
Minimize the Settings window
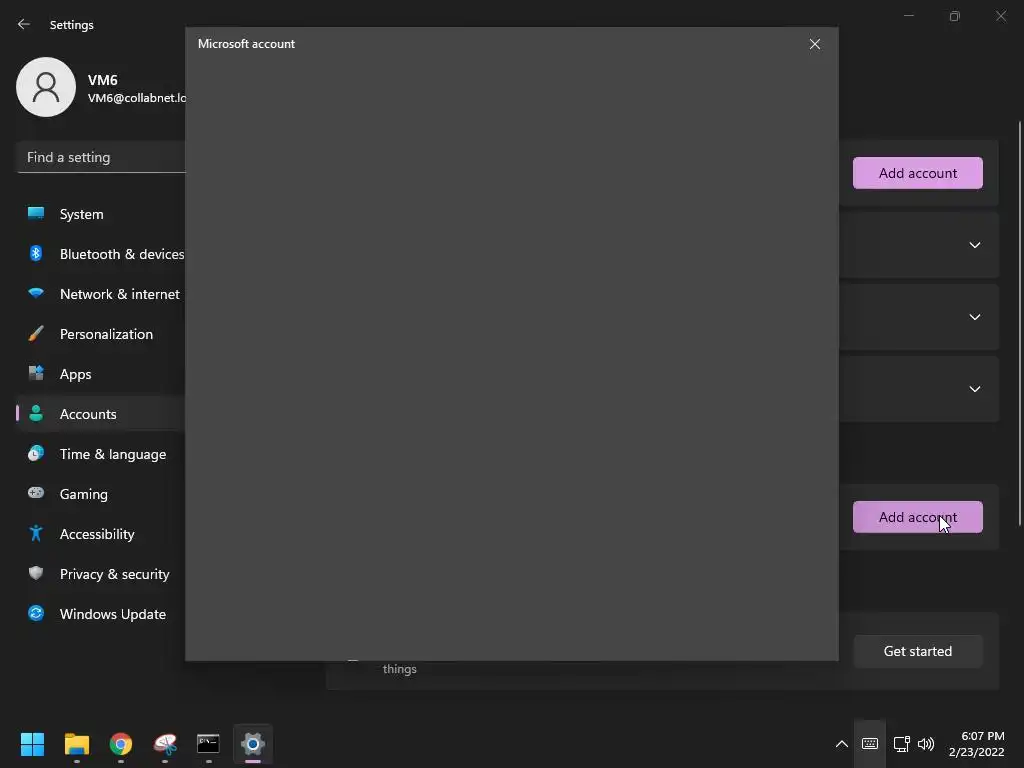click(908, 16)
